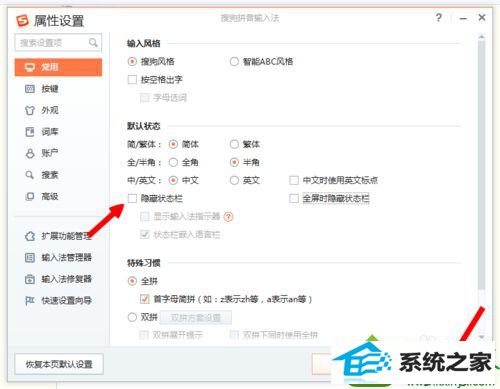Close the 属性设置 window
The width and height of the screenshot is (500, 389).
pos(482,18)
